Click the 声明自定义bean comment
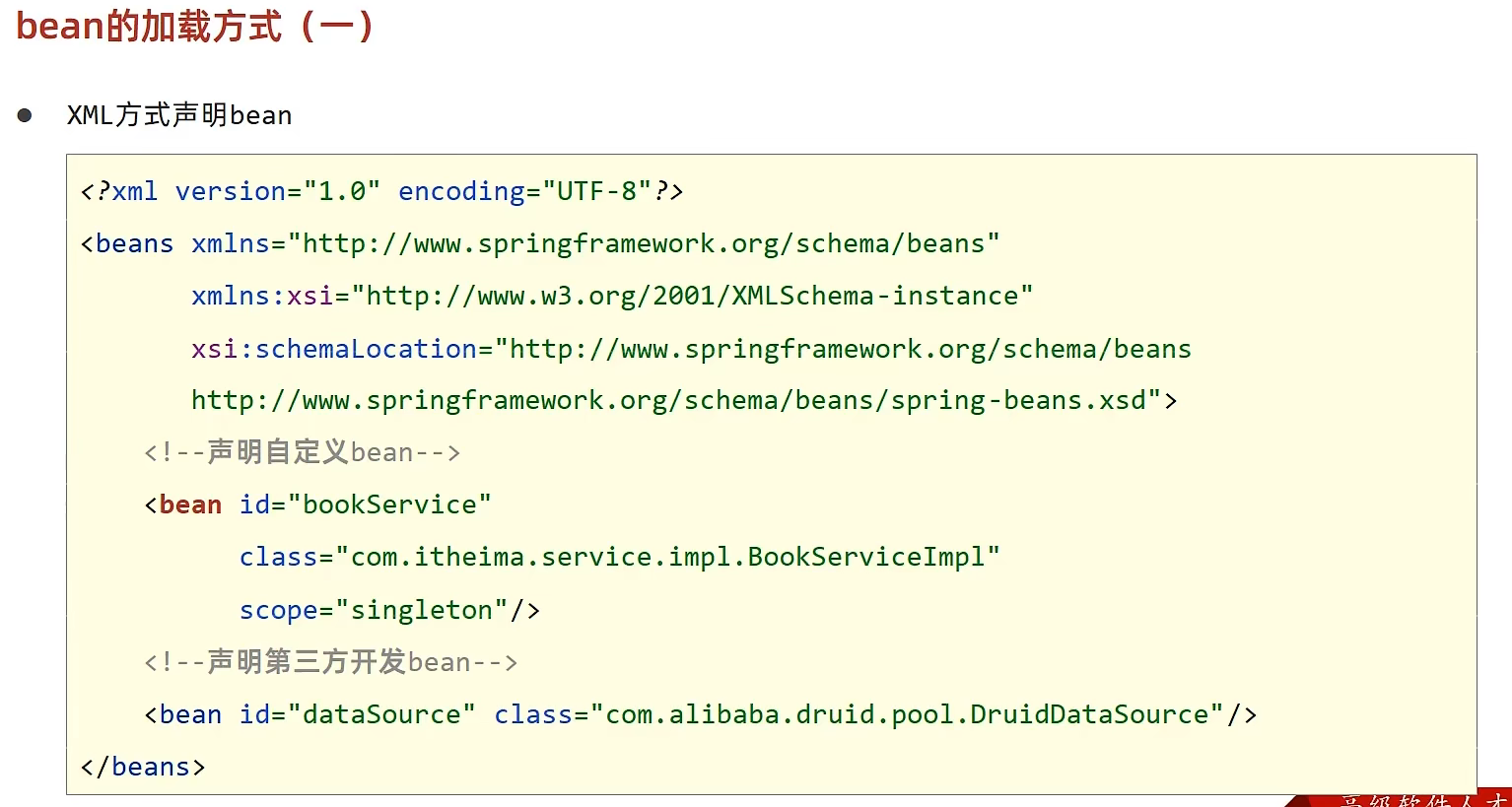 [303, 452]
